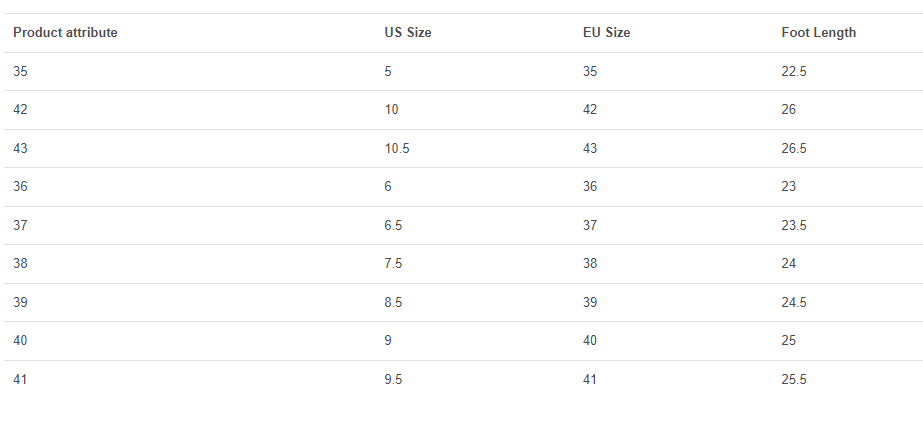Select foot length 25.5 value
This screenshot has height=436, width=923.
point(794,380)
